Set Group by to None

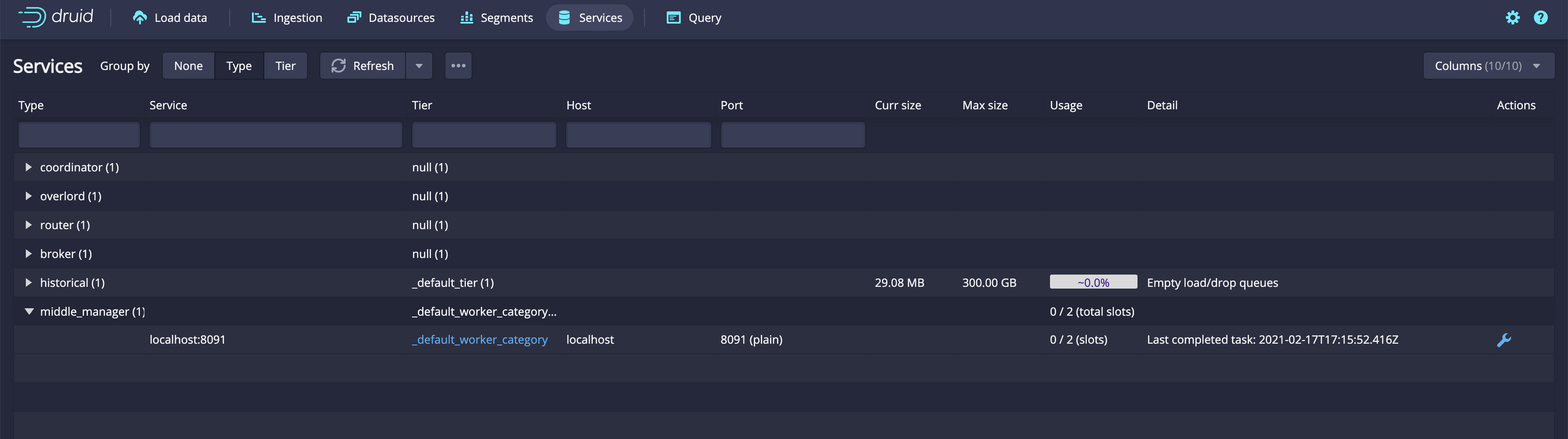click(188, 66)
